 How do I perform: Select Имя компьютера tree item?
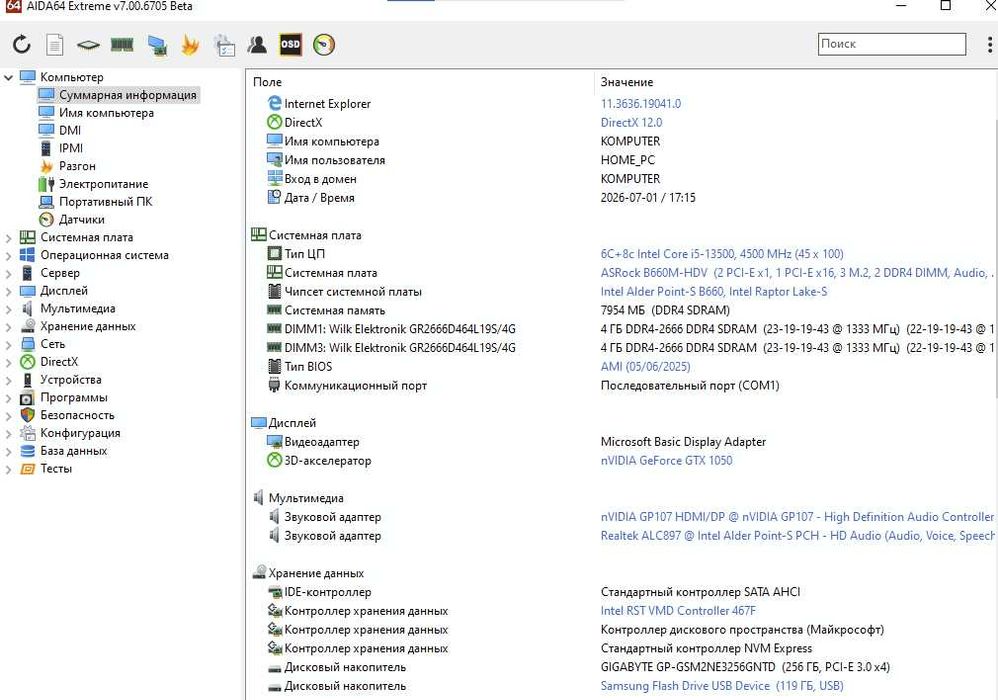106,113
